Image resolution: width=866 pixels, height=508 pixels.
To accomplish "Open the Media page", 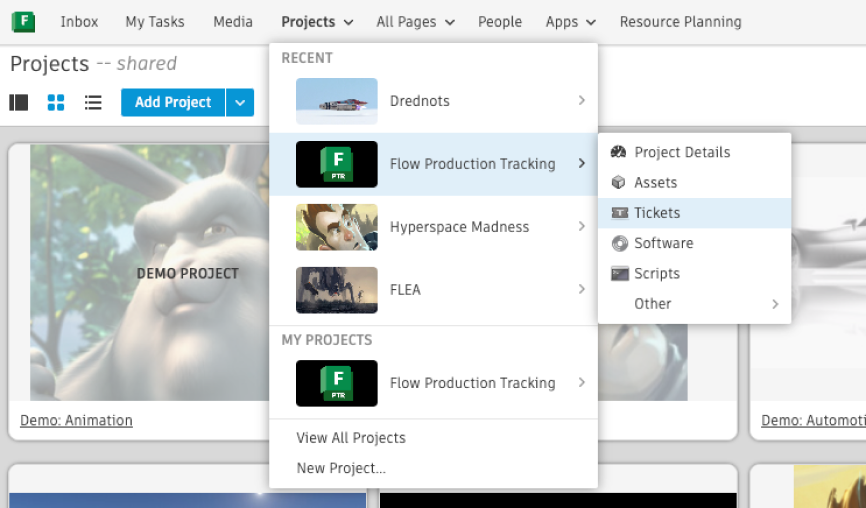I will coord(233,22).
